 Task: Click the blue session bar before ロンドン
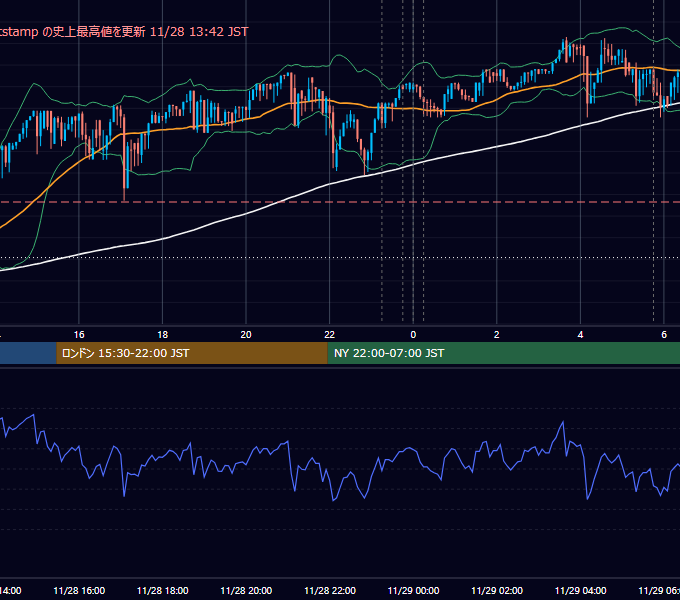(x=28, y=353)
